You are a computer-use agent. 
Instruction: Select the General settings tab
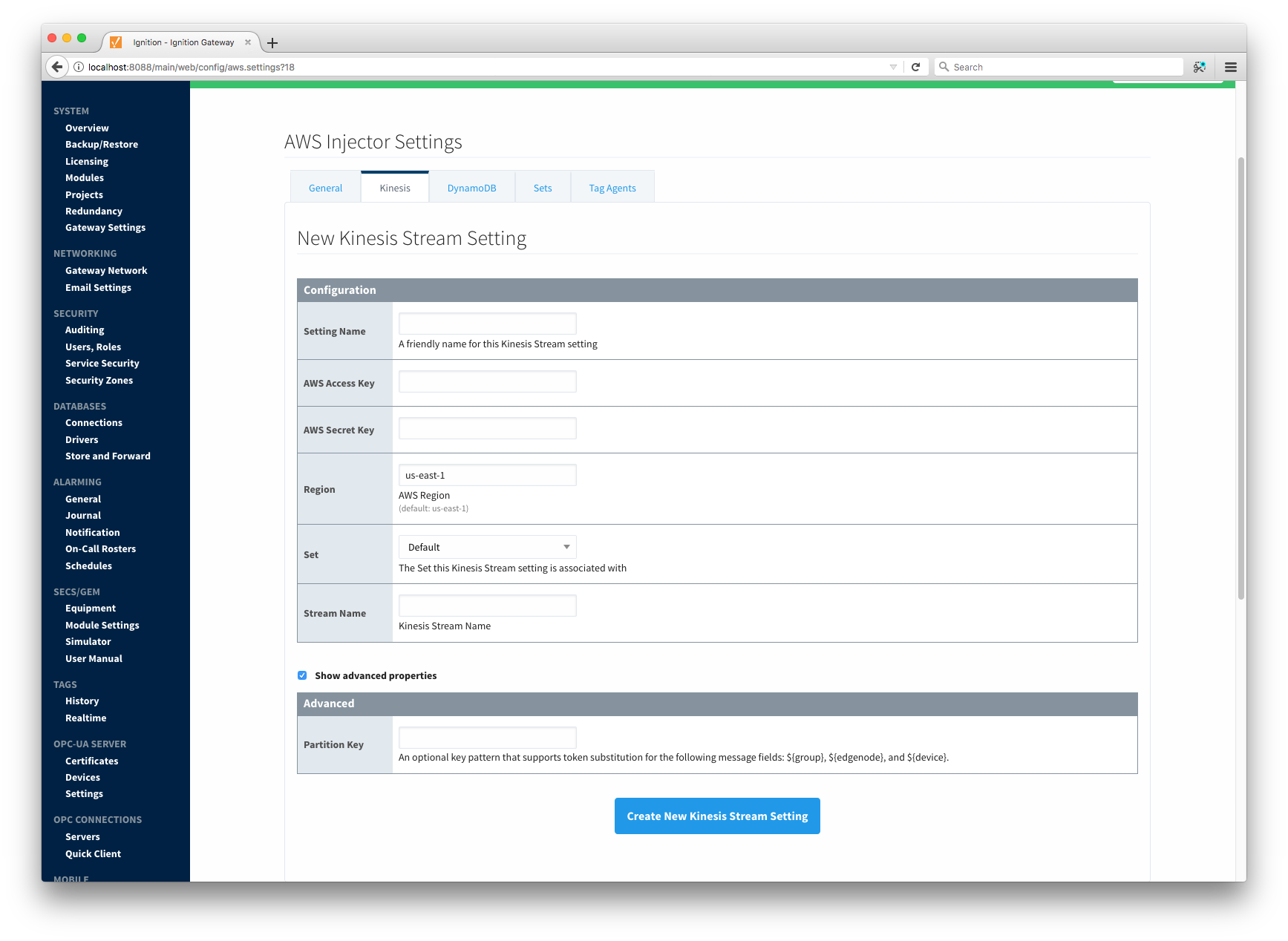pyautogui.click(x=325, y=188)
